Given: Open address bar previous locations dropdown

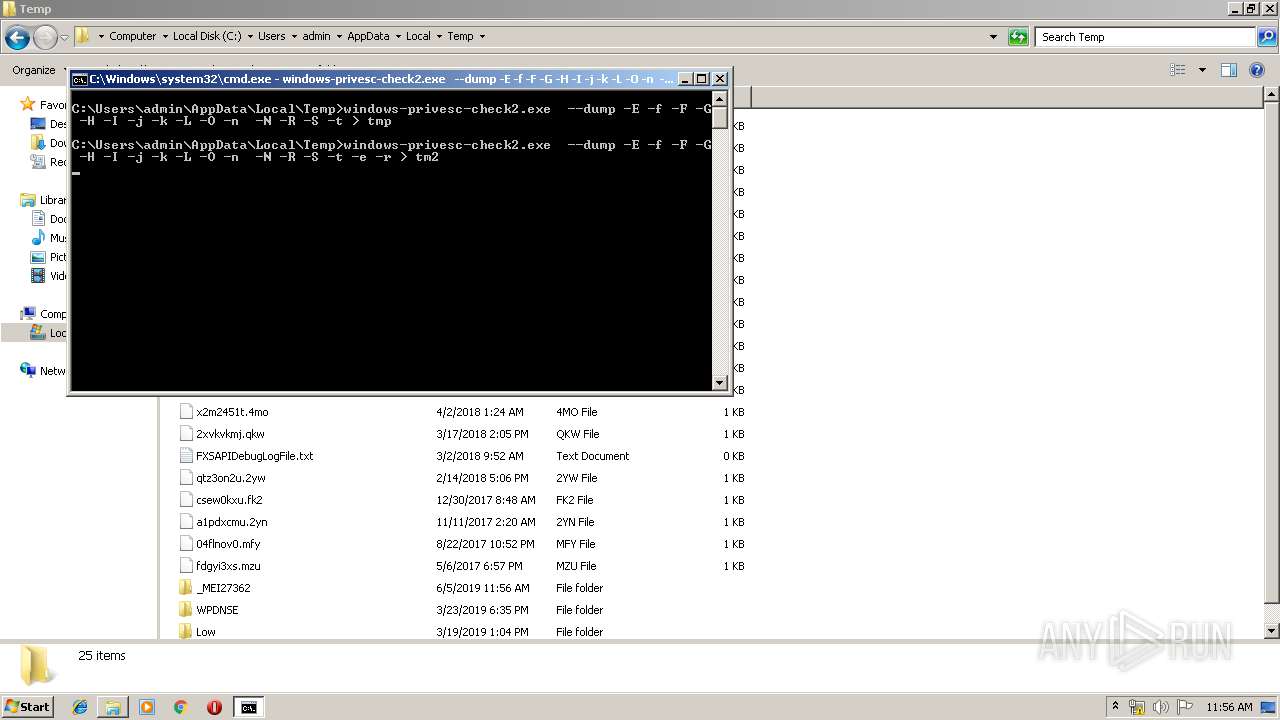Looking at the screenshot, I should pos(993,37).
